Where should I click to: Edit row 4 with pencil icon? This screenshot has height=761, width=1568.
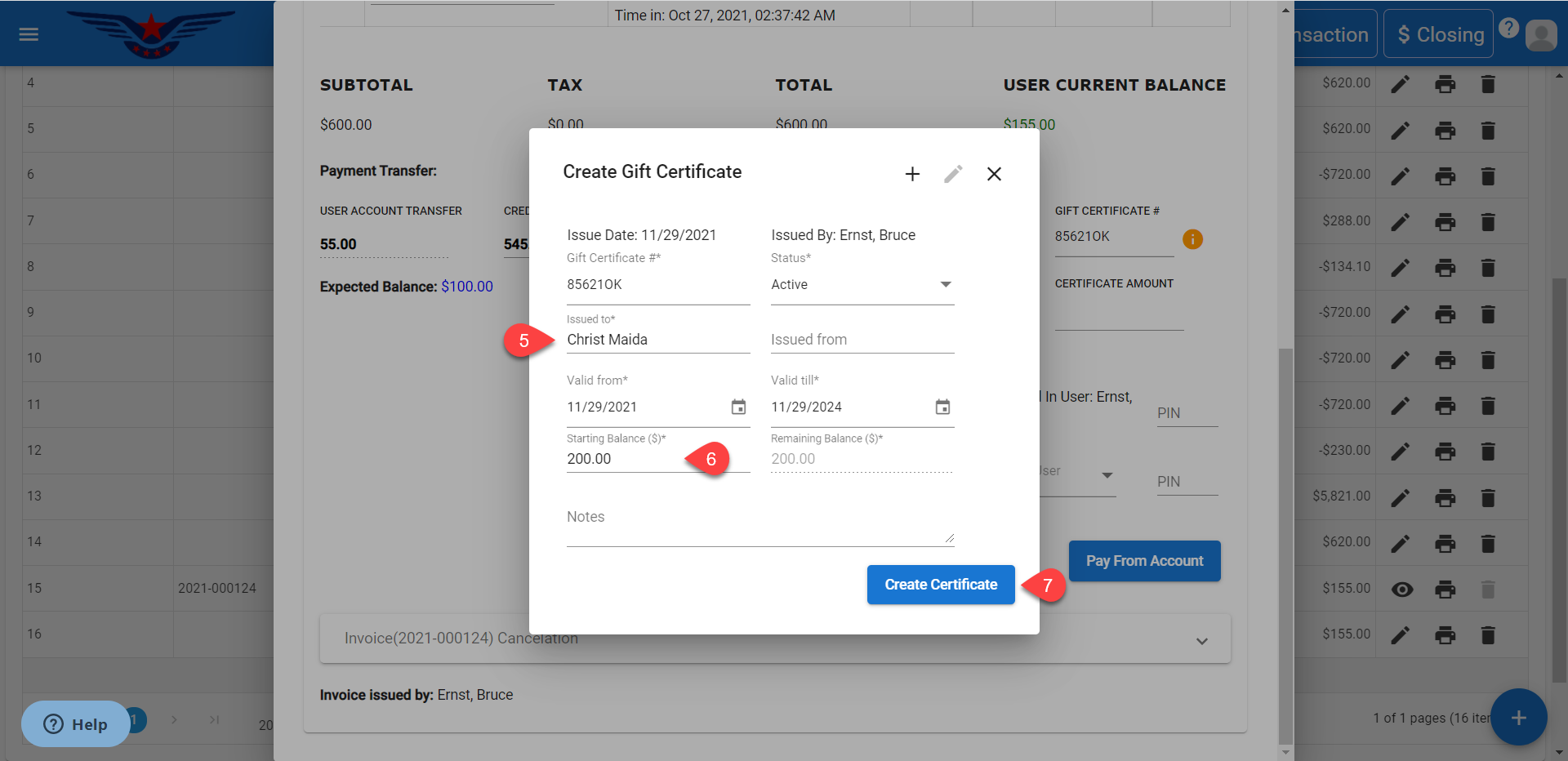[x=1401, y=84]
